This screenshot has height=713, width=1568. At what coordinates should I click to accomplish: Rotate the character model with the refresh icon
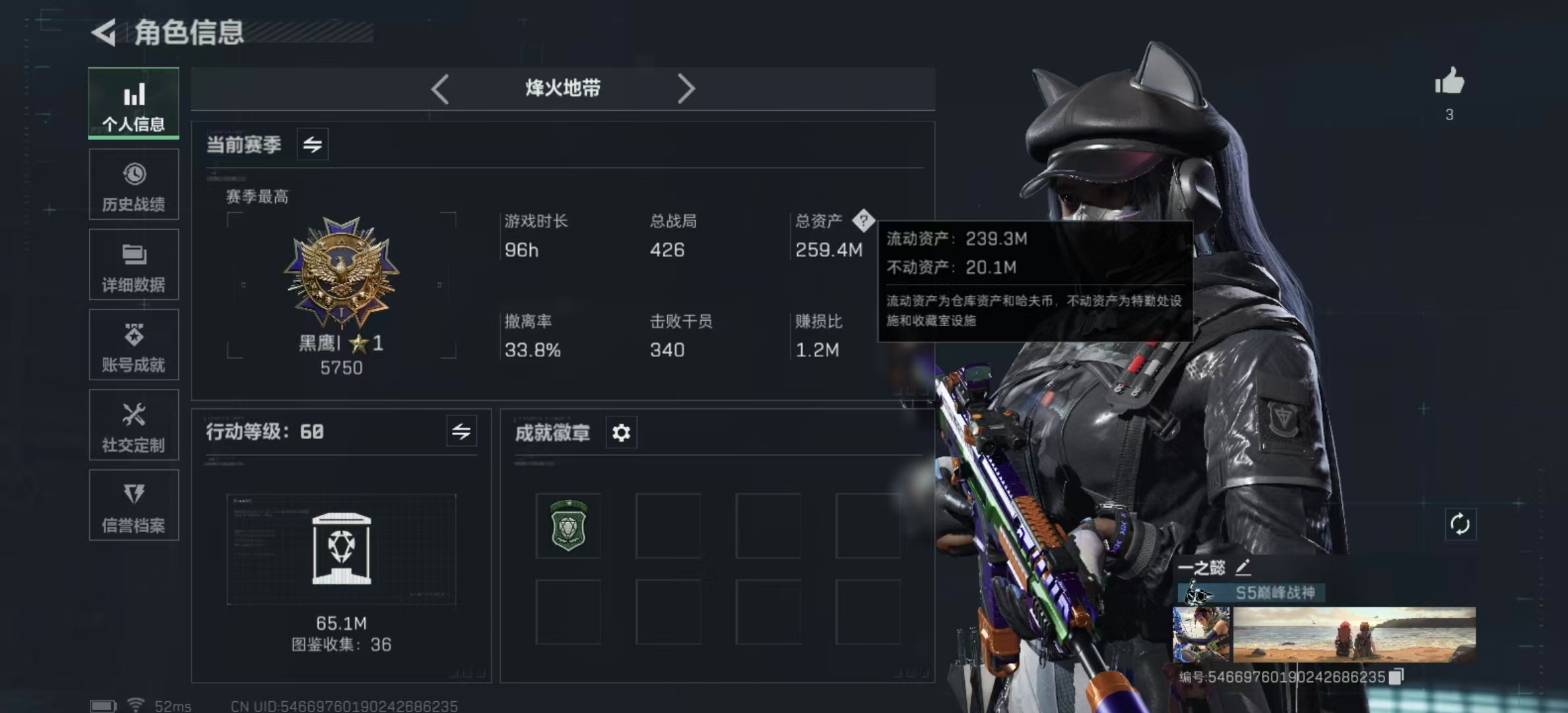[1460, 524]
